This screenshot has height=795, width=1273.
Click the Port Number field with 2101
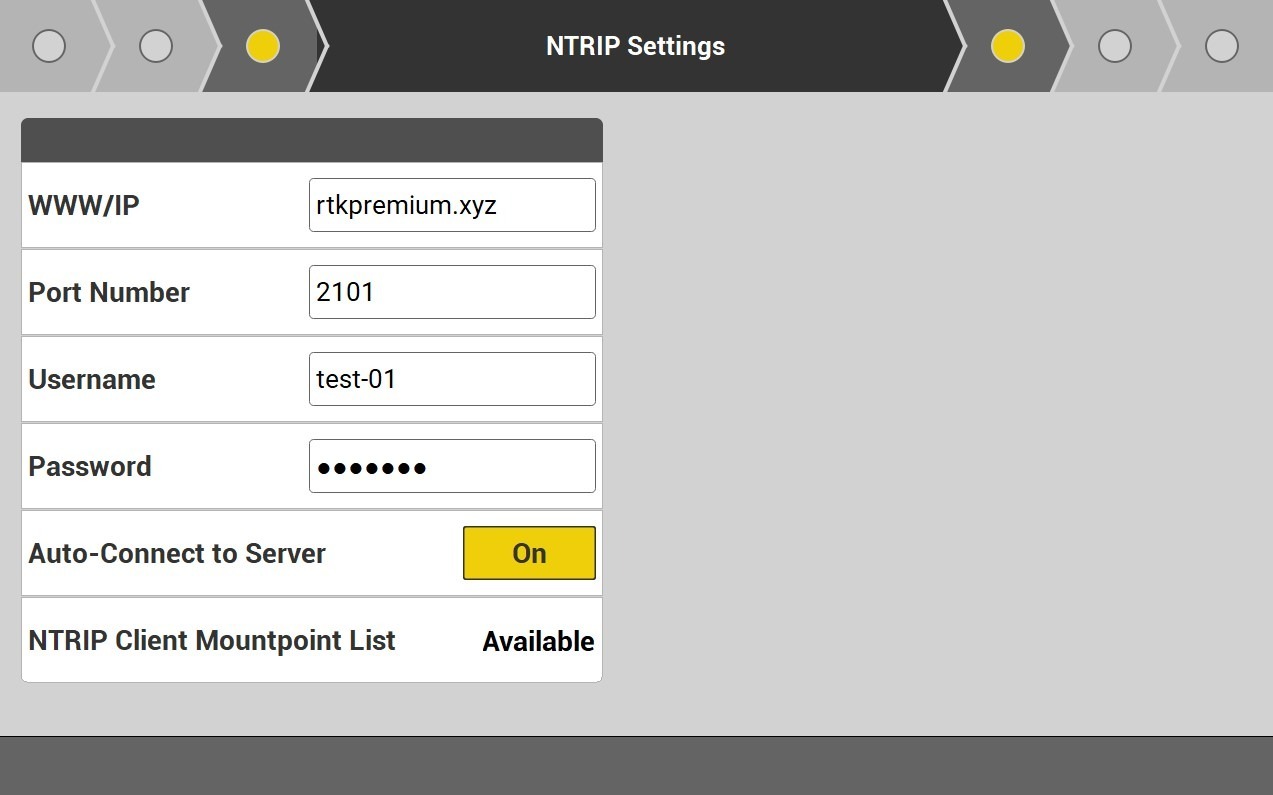[x=452, y=292]
